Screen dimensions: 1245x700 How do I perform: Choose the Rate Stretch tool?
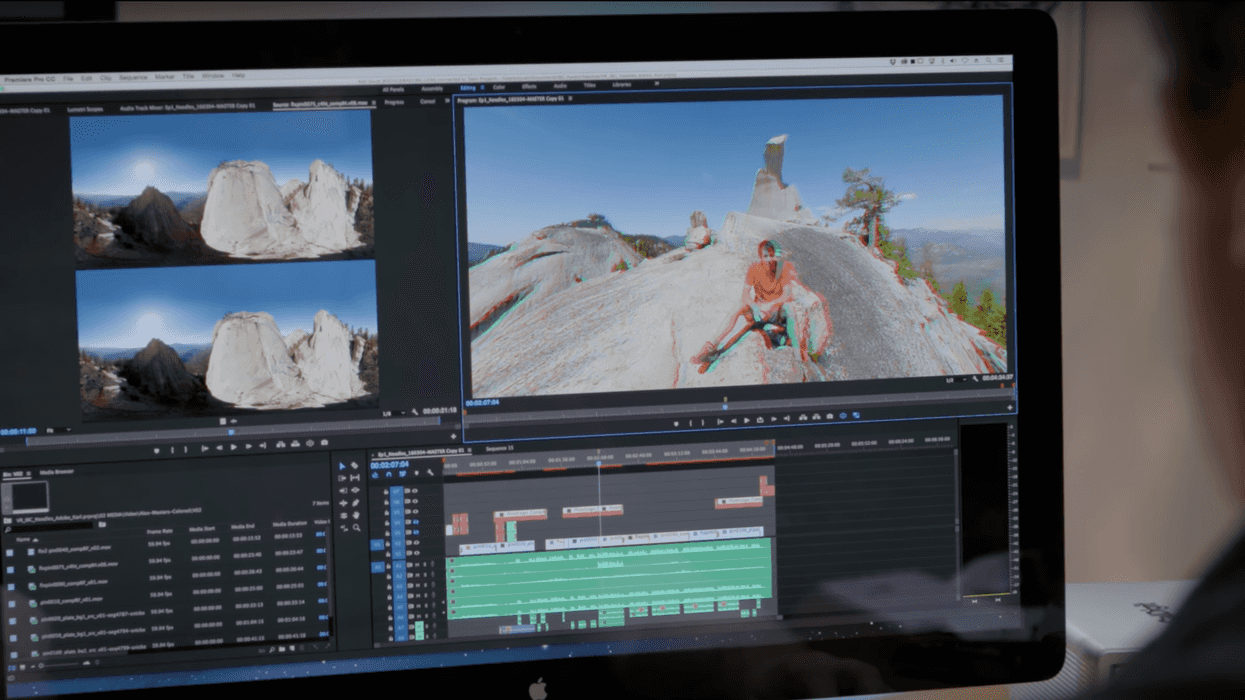(x=344, y=528)
